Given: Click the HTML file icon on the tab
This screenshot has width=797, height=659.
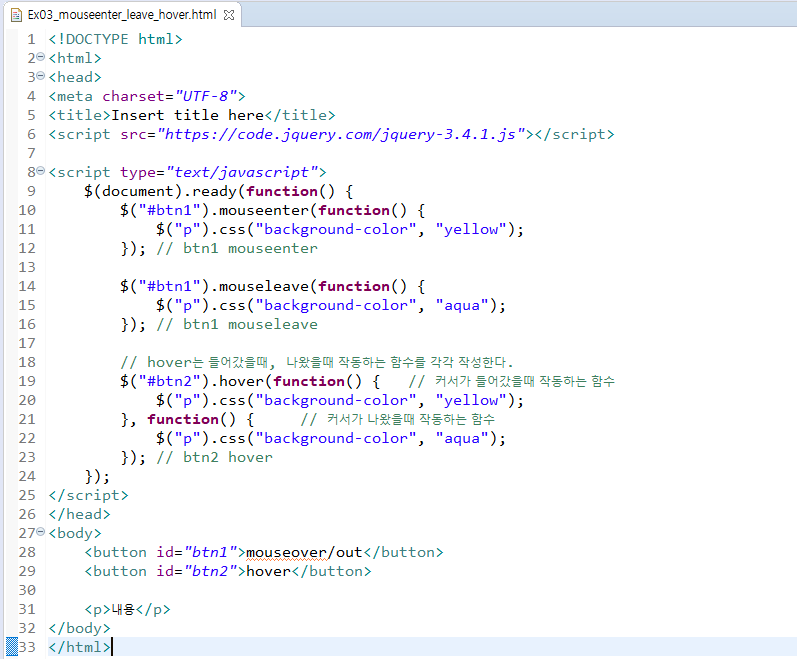Looking at the screenshot, I should [16, 15].
